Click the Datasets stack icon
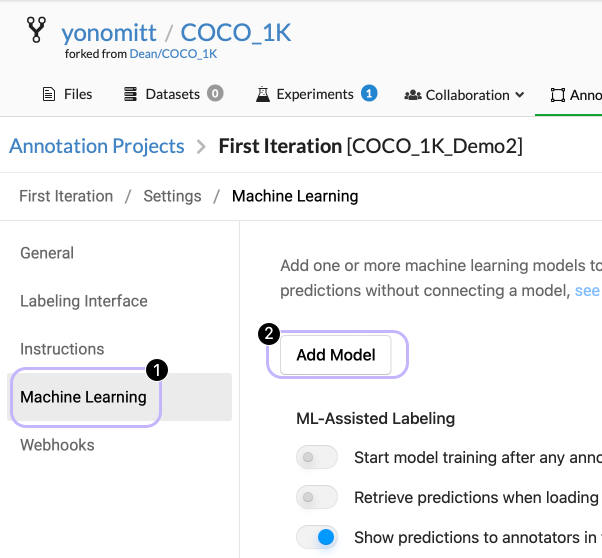This screenshot has height=558, width=602. tap(130, 95)
